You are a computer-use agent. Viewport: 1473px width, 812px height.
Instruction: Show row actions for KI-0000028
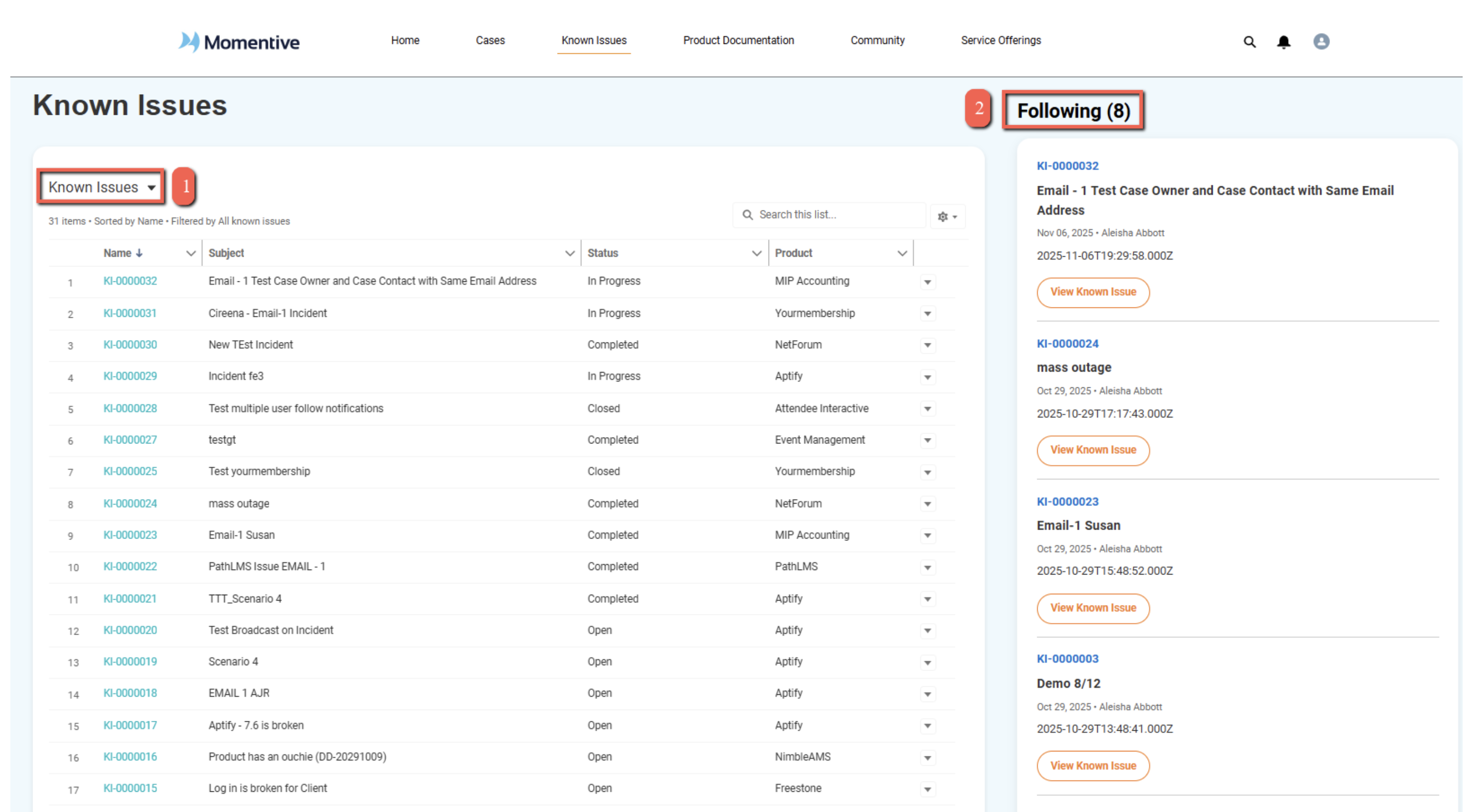coord(927,408)
